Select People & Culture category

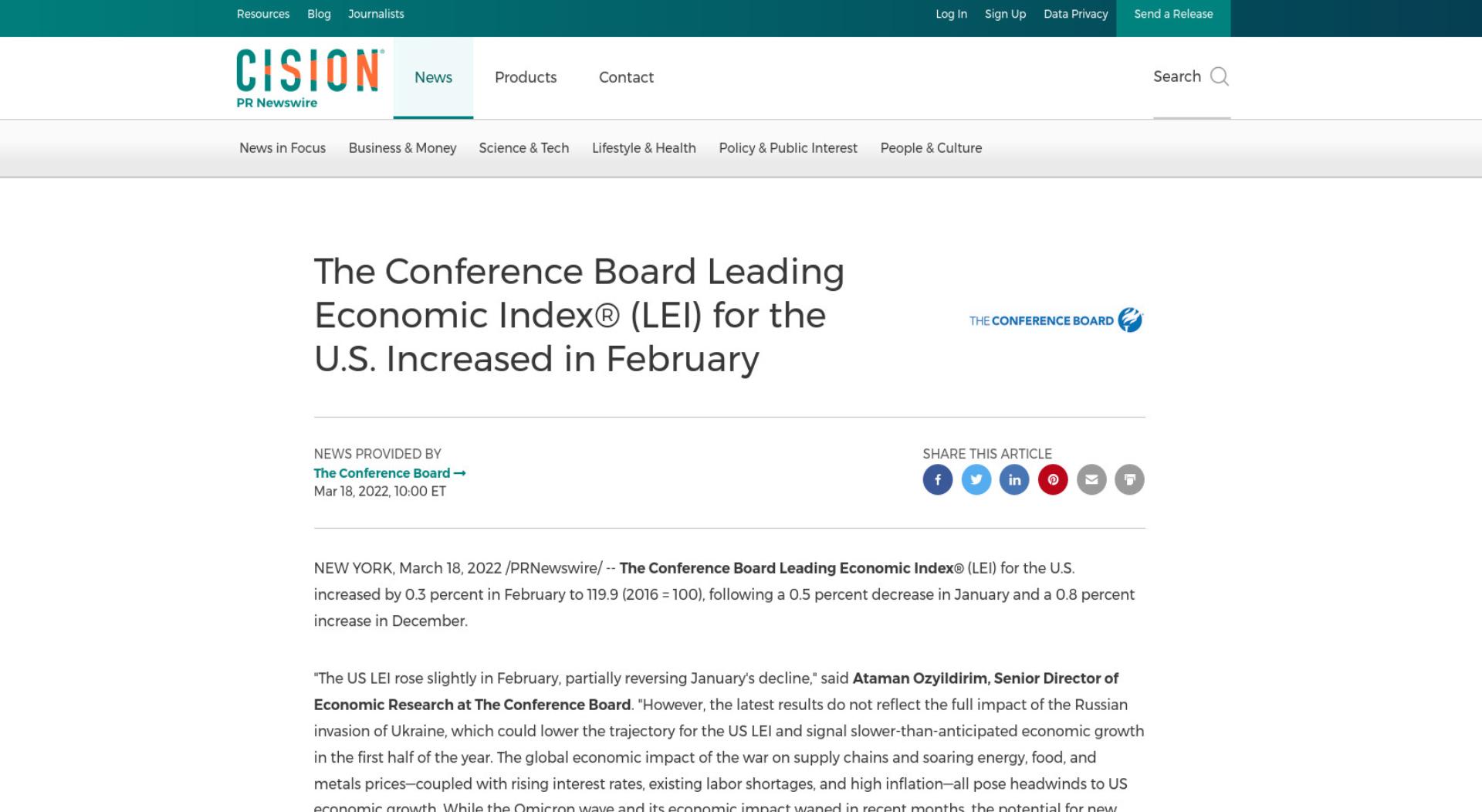[x=931, y=148]
